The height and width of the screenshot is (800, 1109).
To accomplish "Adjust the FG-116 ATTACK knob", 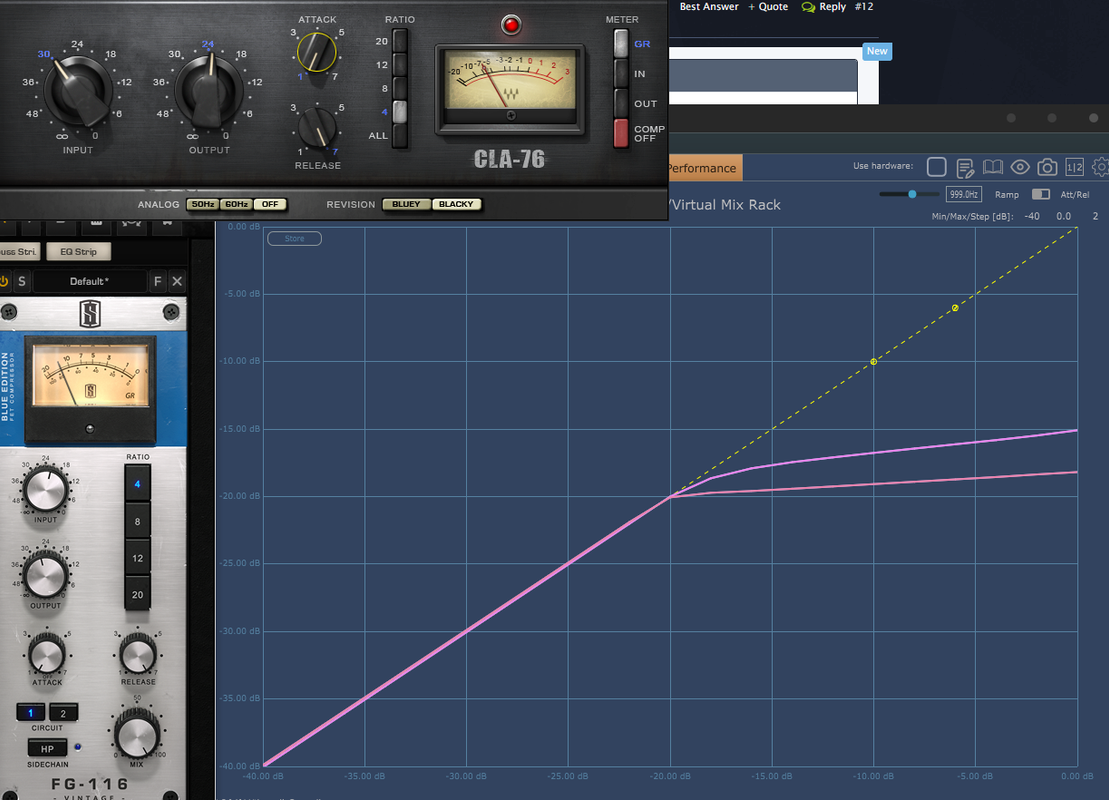I will tap(47, 654).
